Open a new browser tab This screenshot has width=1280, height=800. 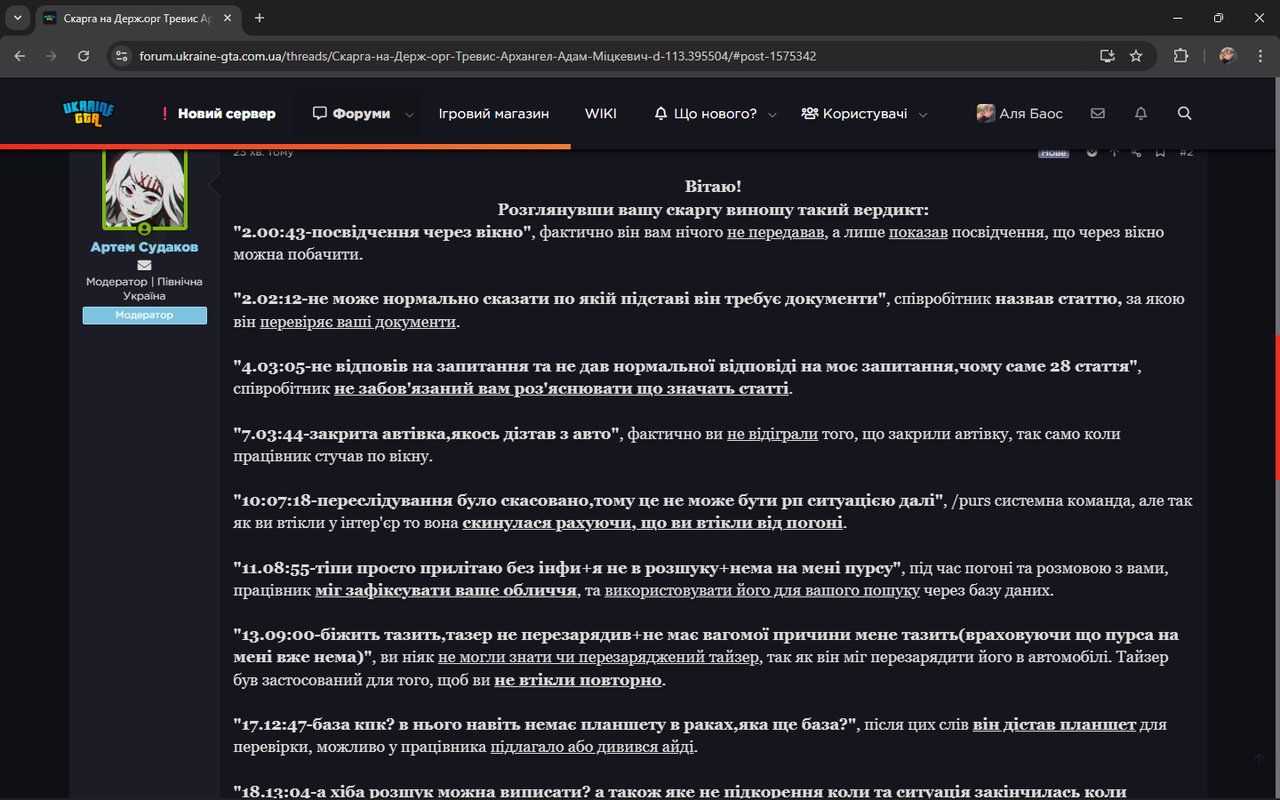pyautogui.click(x=260, y=18)
